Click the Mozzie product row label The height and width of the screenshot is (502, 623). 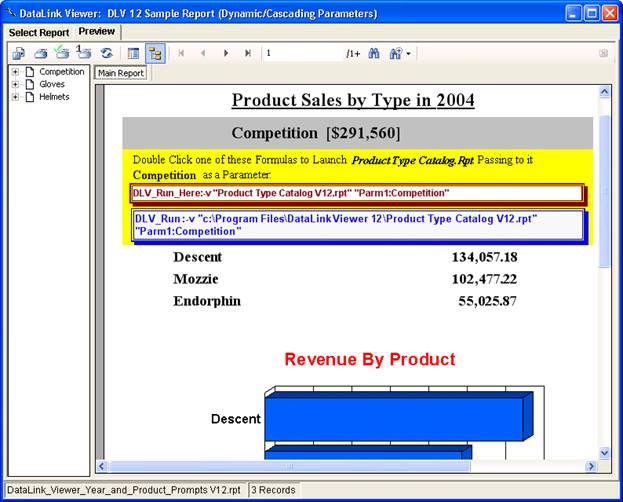pos(195,279)
